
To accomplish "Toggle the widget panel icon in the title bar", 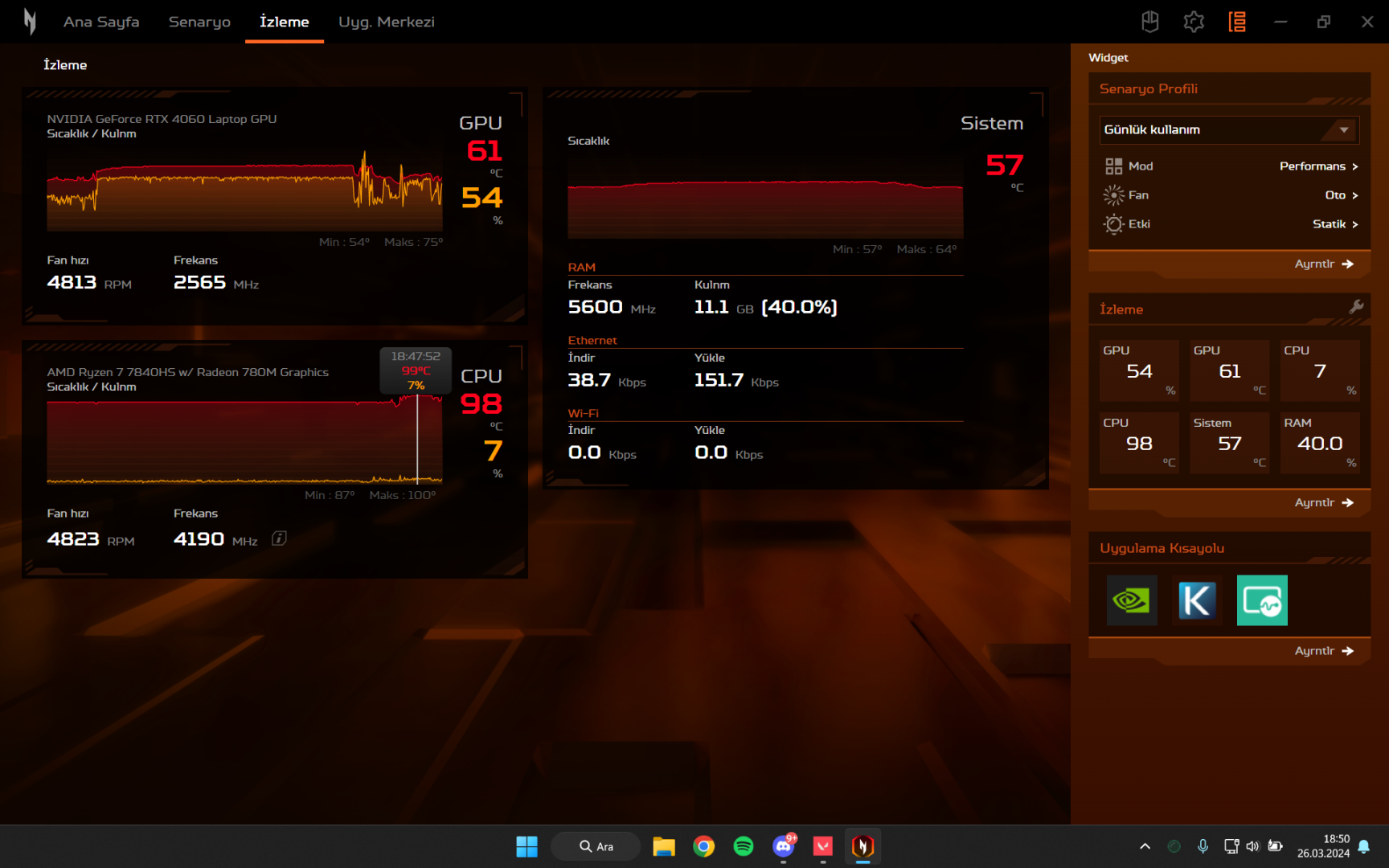I will [1237, 22].
